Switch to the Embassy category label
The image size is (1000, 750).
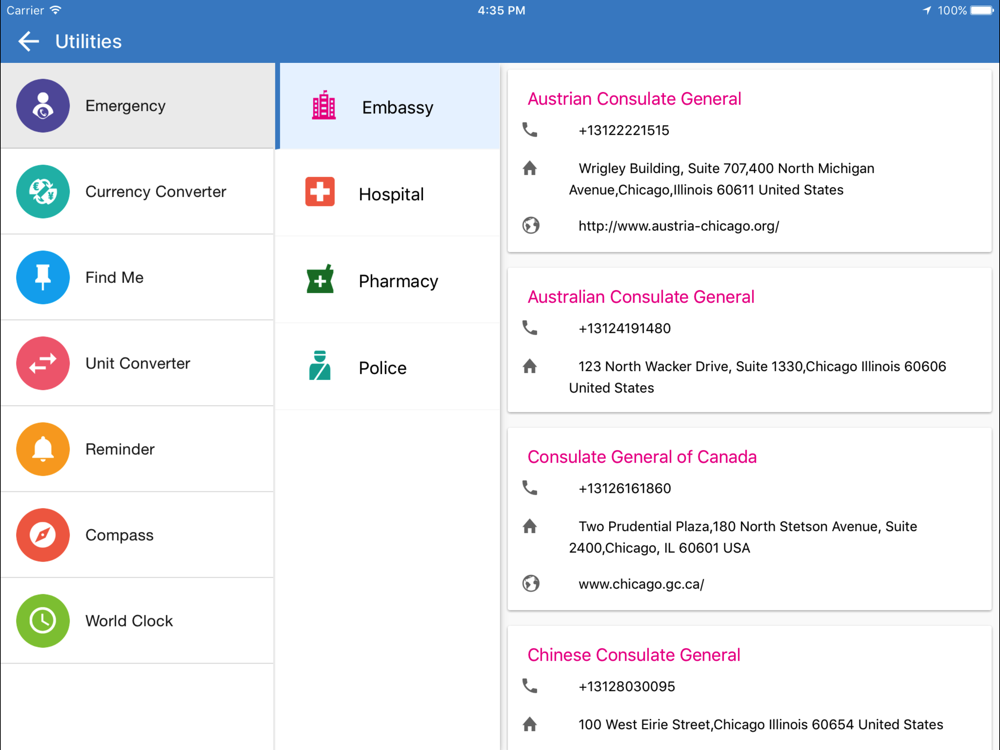[398, 107]
